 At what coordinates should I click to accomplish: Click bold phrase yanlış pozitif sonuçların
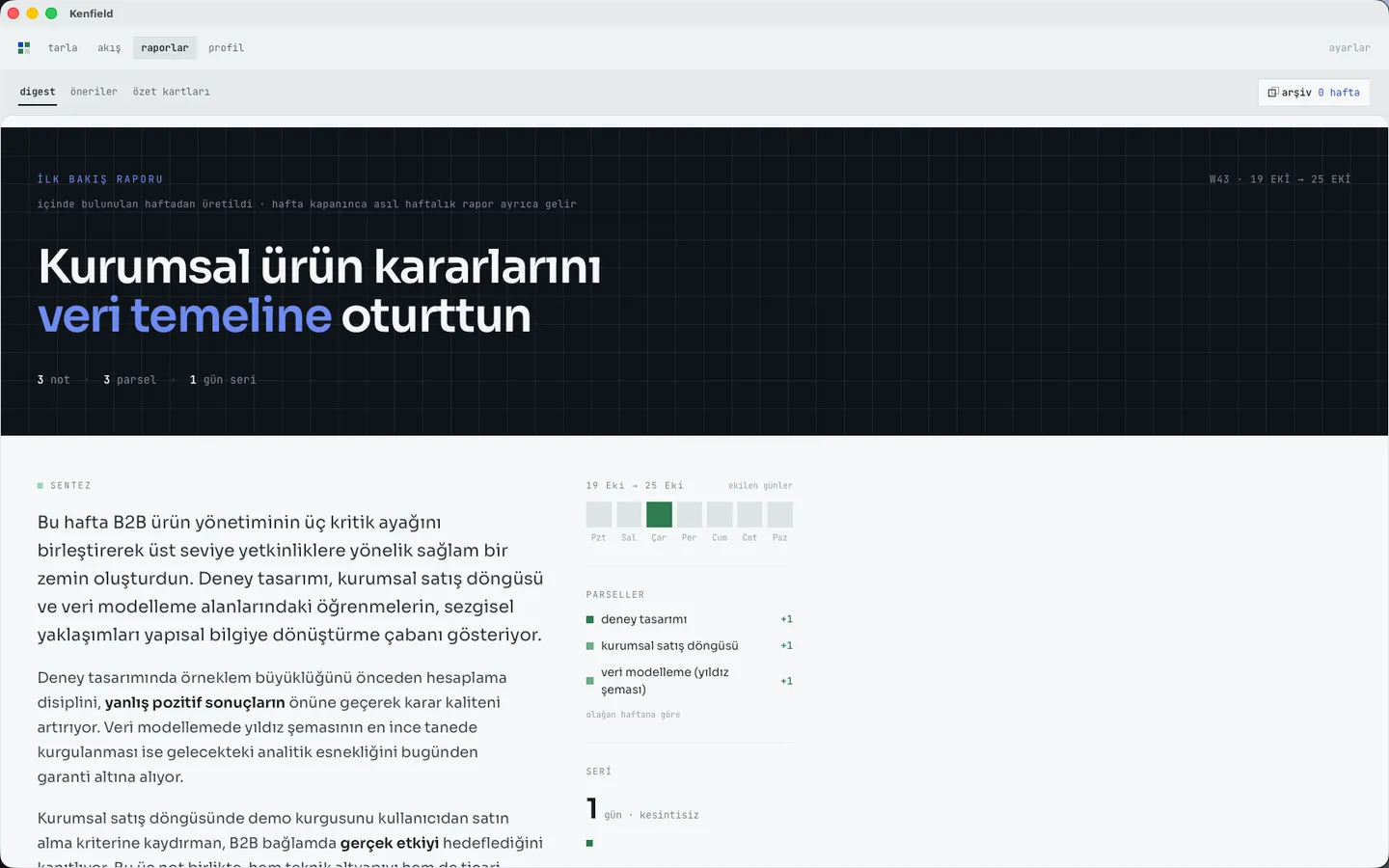pos(195,702)
